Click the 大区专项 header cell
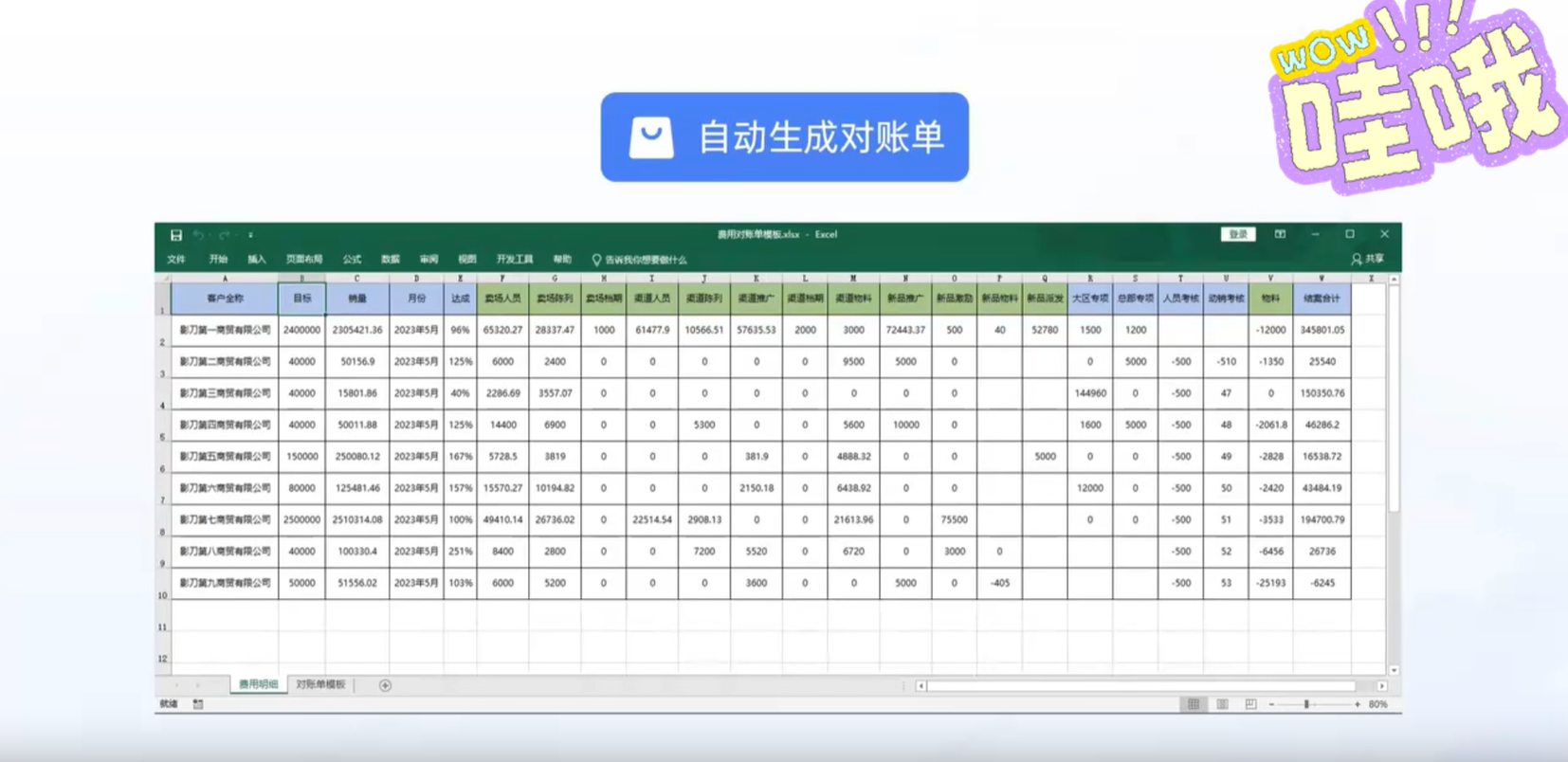Viewport: 1568px width, 762px height. [x=1090, y=299]
